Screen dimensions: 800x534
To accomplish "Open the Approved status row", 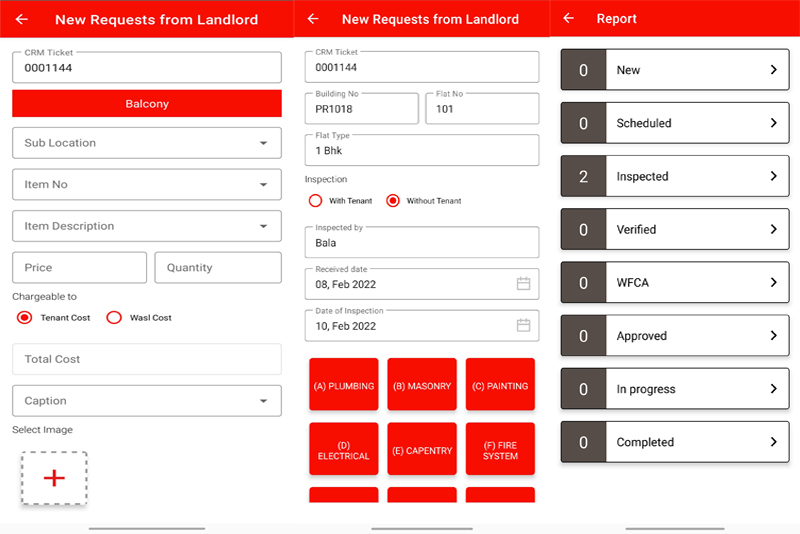I will (x=675, y=336).
